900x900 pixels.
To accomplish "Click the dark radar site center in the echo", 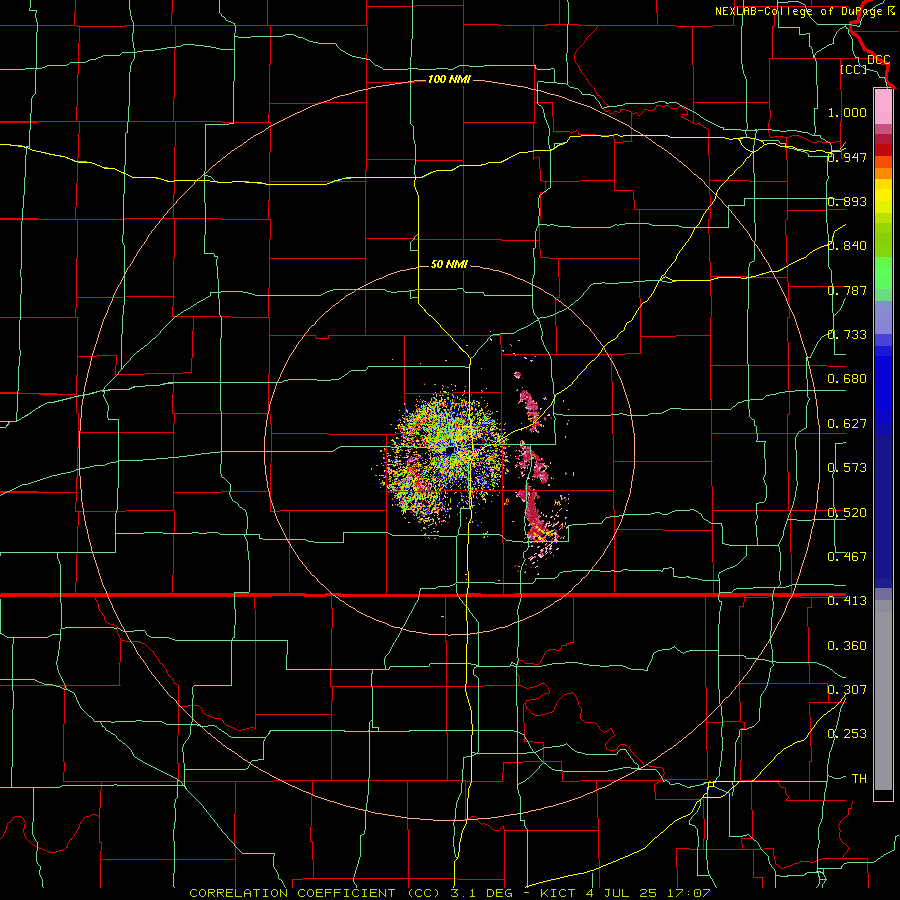I will click(x=450, y=450).
